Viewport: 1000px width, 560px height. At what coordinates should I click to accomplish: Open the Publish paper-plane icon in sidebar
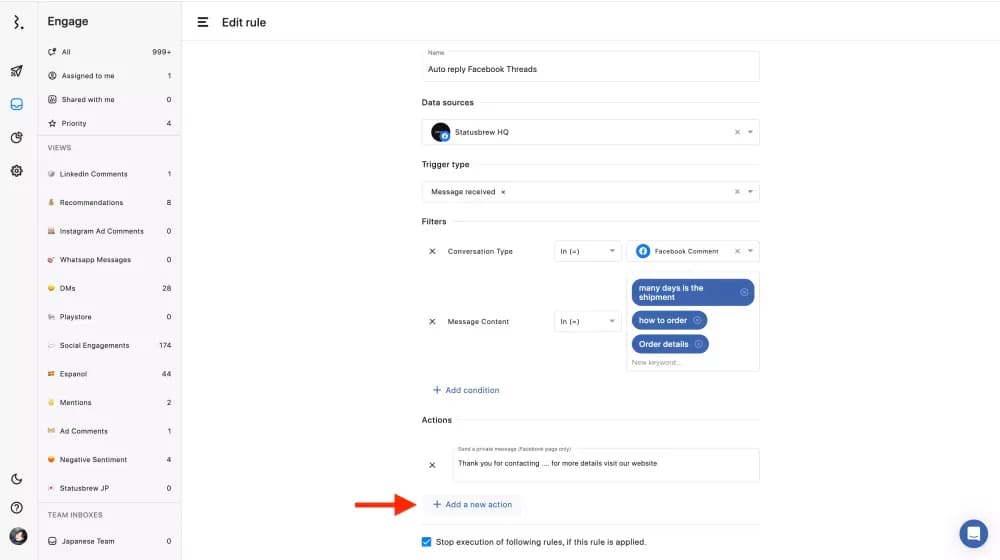(x=17, y=71)
